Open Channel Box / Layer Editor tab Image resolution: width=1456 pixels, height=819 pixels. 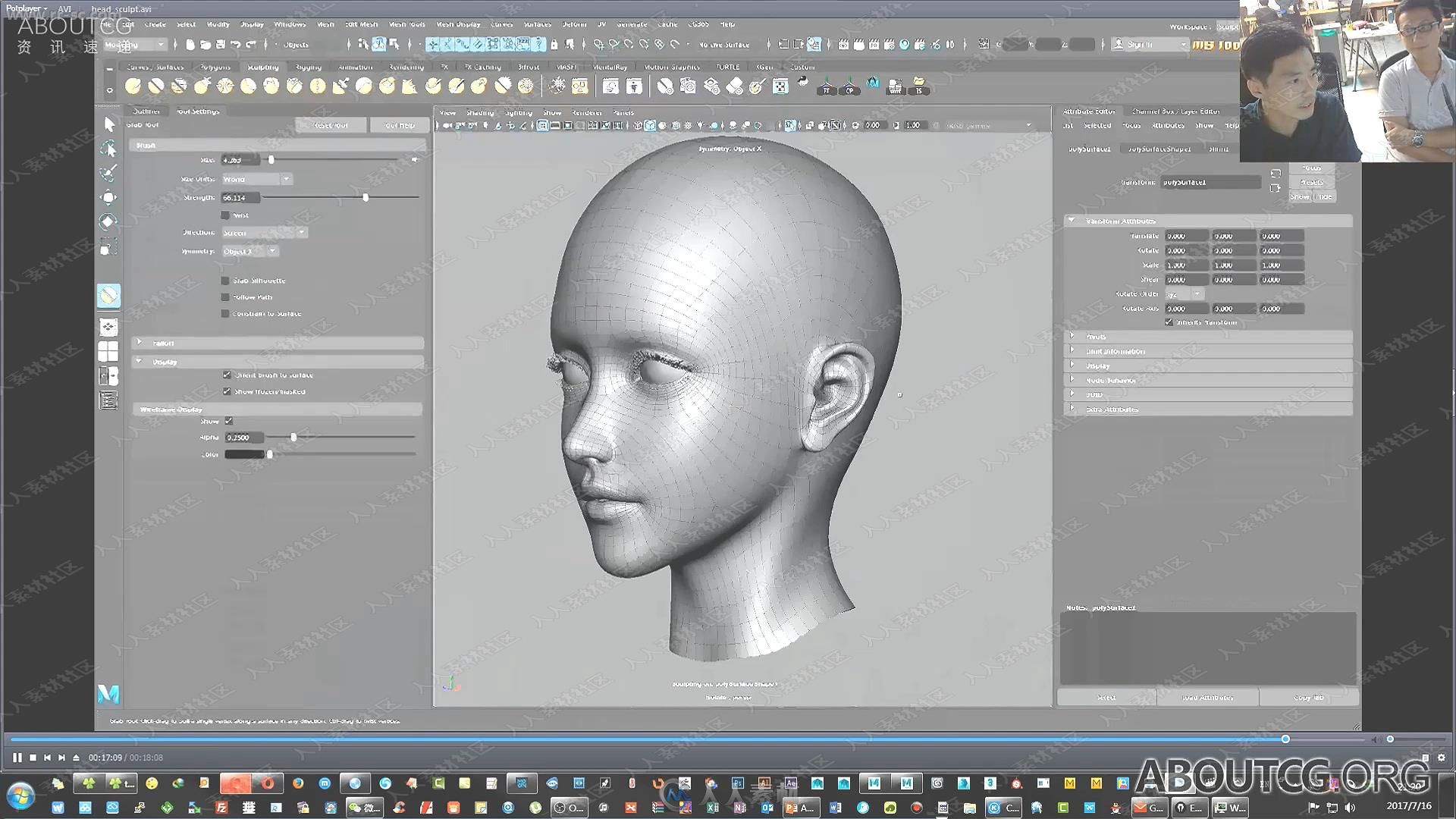(1176, 111)
